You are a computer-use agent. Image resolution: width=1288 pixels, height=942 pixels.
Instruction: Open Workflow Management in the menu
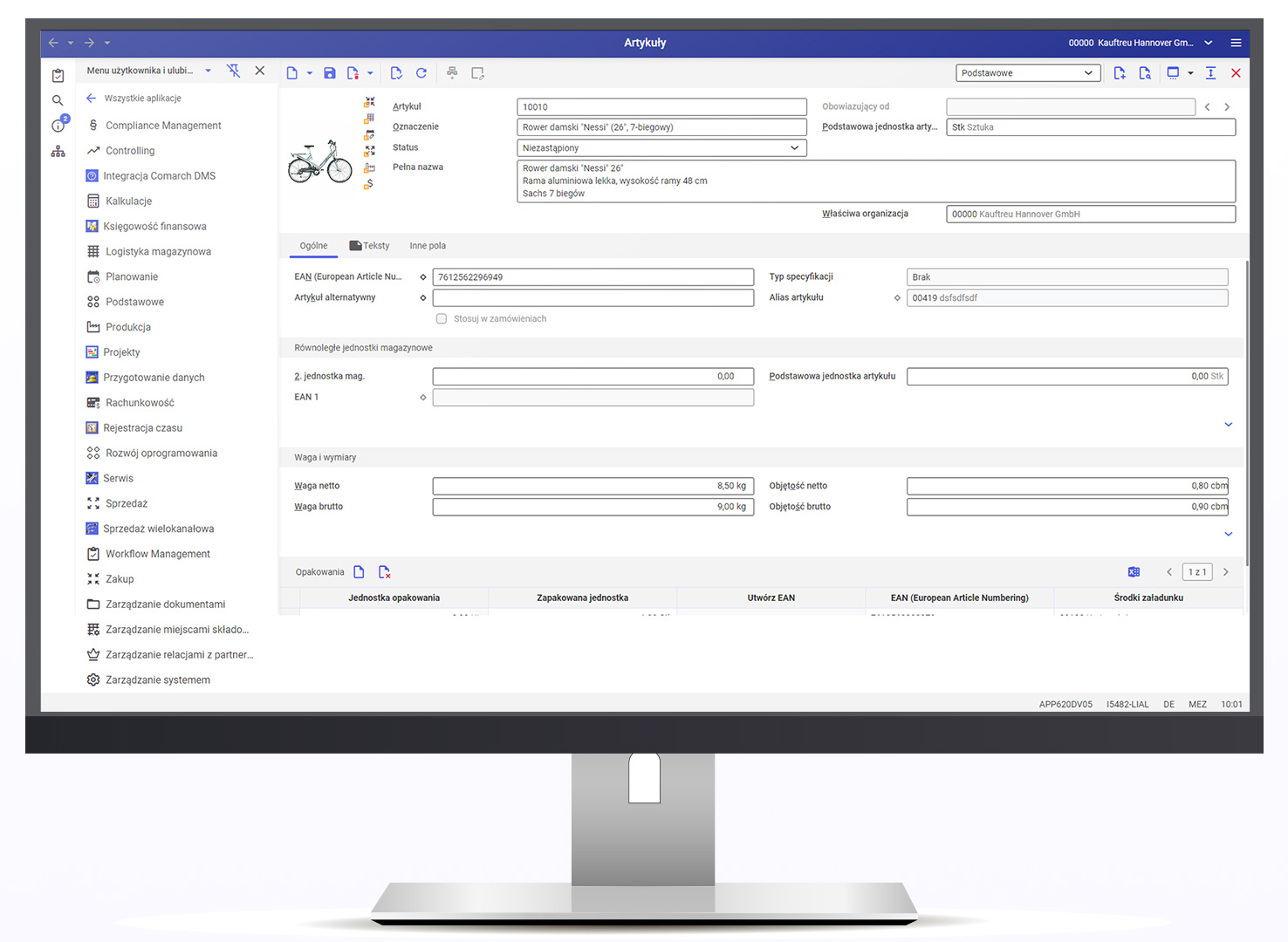pyautogui.click(x=158, y=555)
